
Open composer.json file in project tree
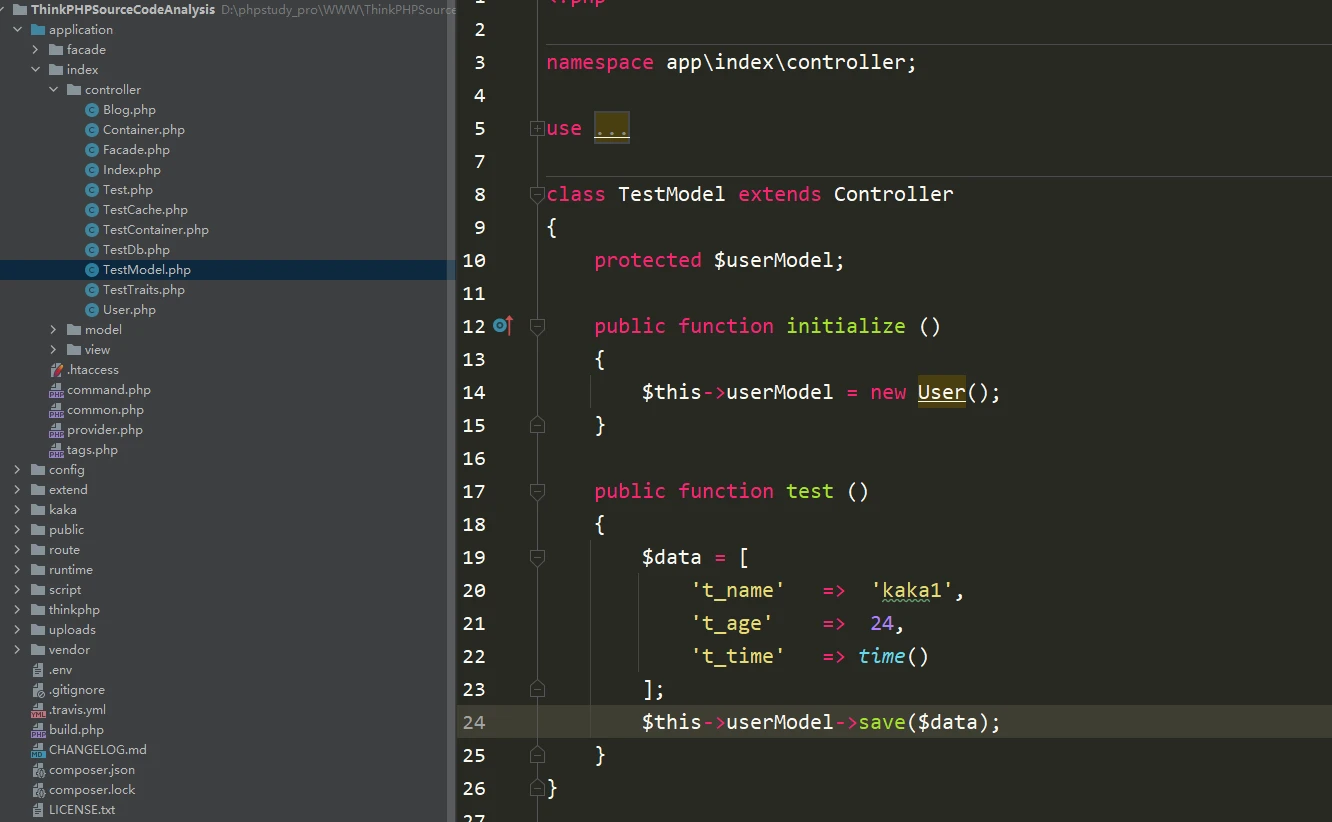[91, 770]
